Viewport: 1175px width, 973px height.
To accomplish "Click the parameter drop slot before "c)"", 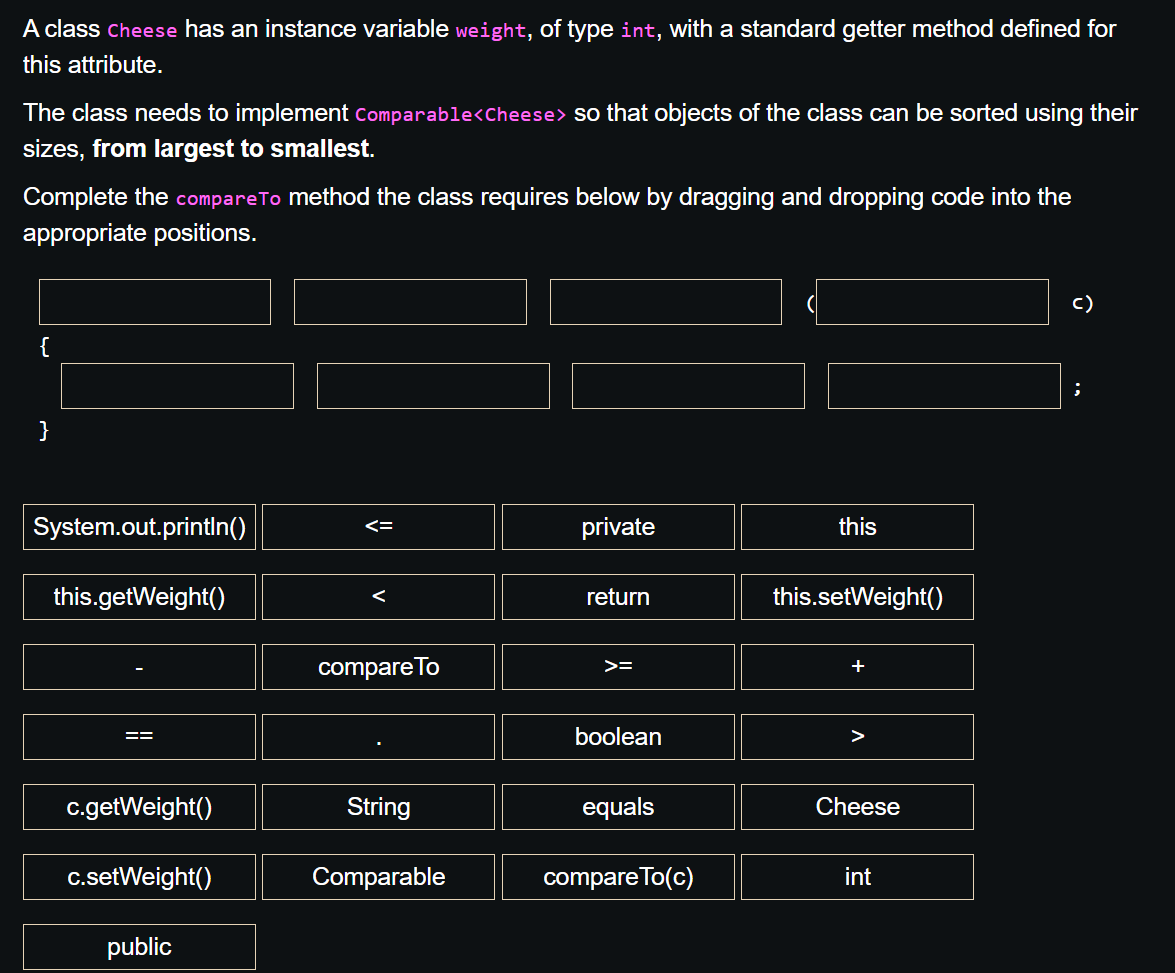I will (x=931, y=301).
